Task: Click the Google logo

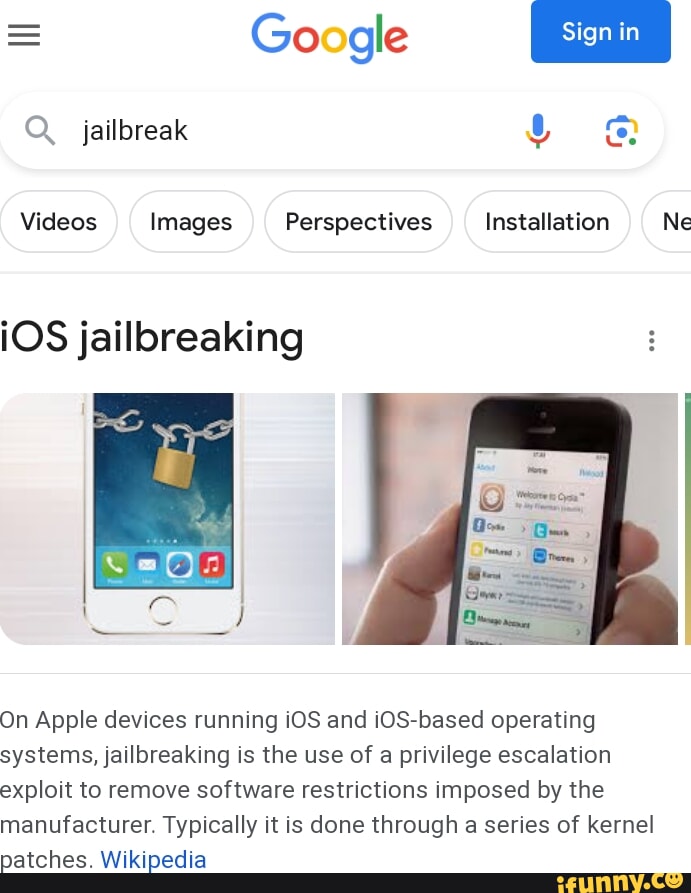Action: click(x=329, y=36)
